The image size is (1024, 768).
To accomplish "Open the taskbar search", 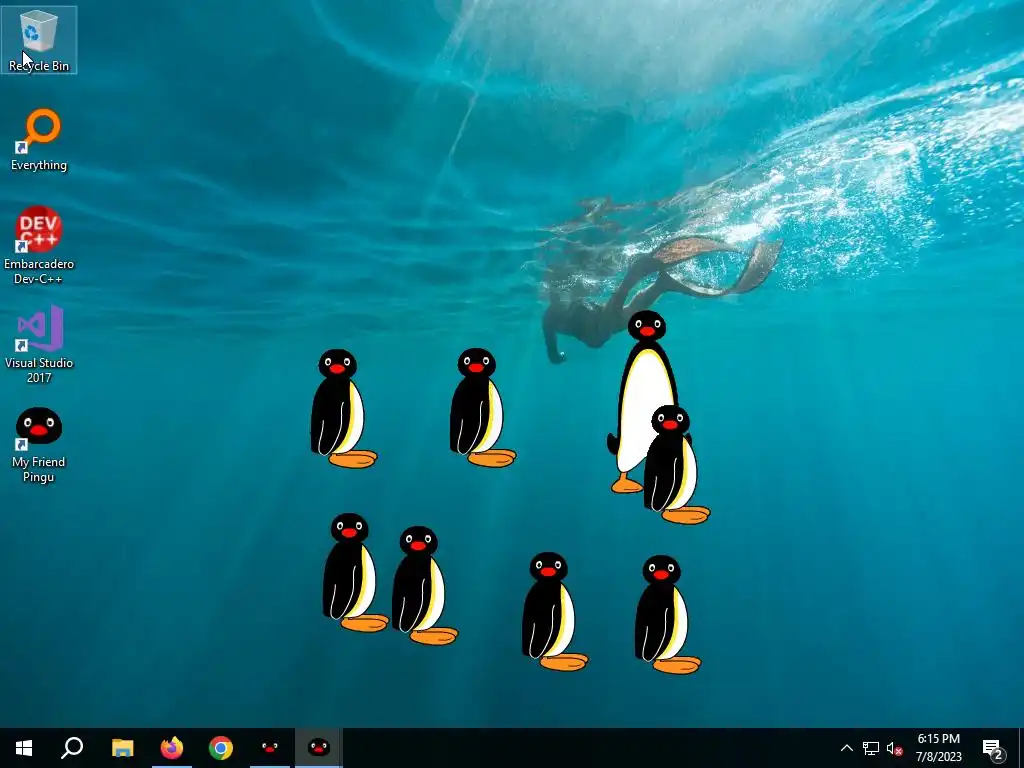I will tap(72, 748).
